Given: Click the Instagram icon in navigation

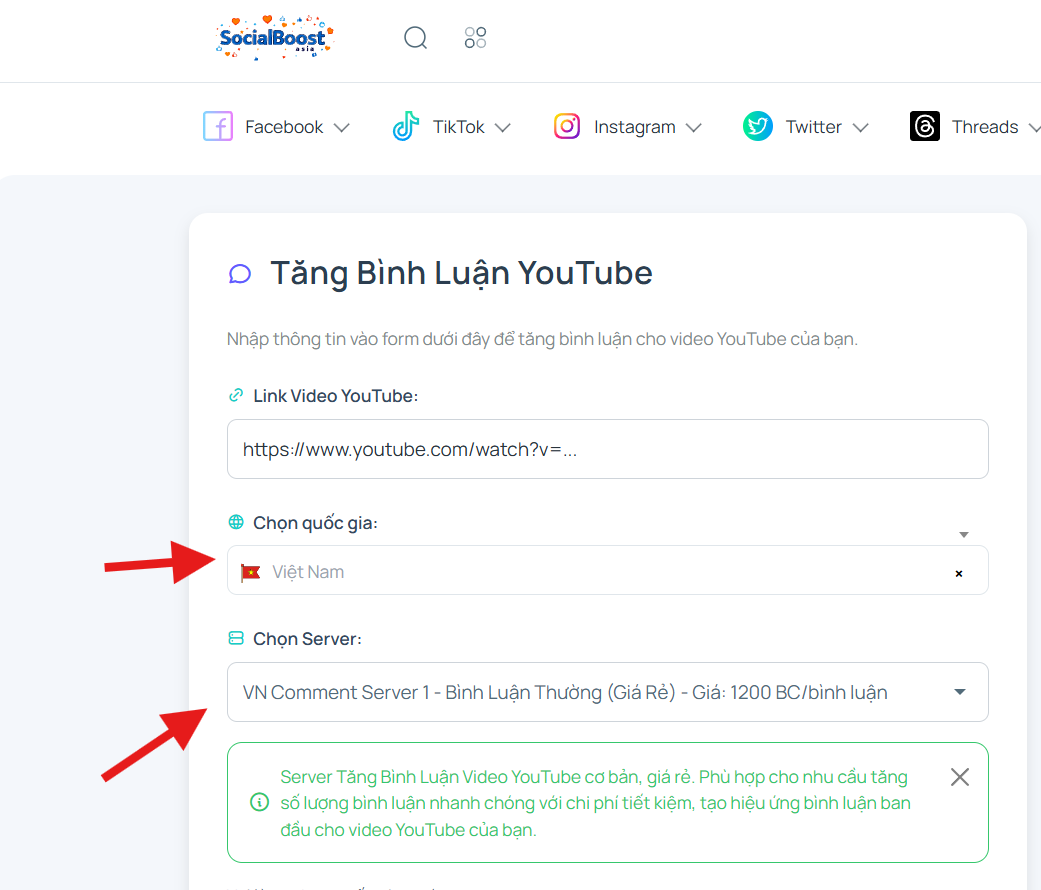Looking at the screenshot, I should pyautogui.click(x=567, y=126).
